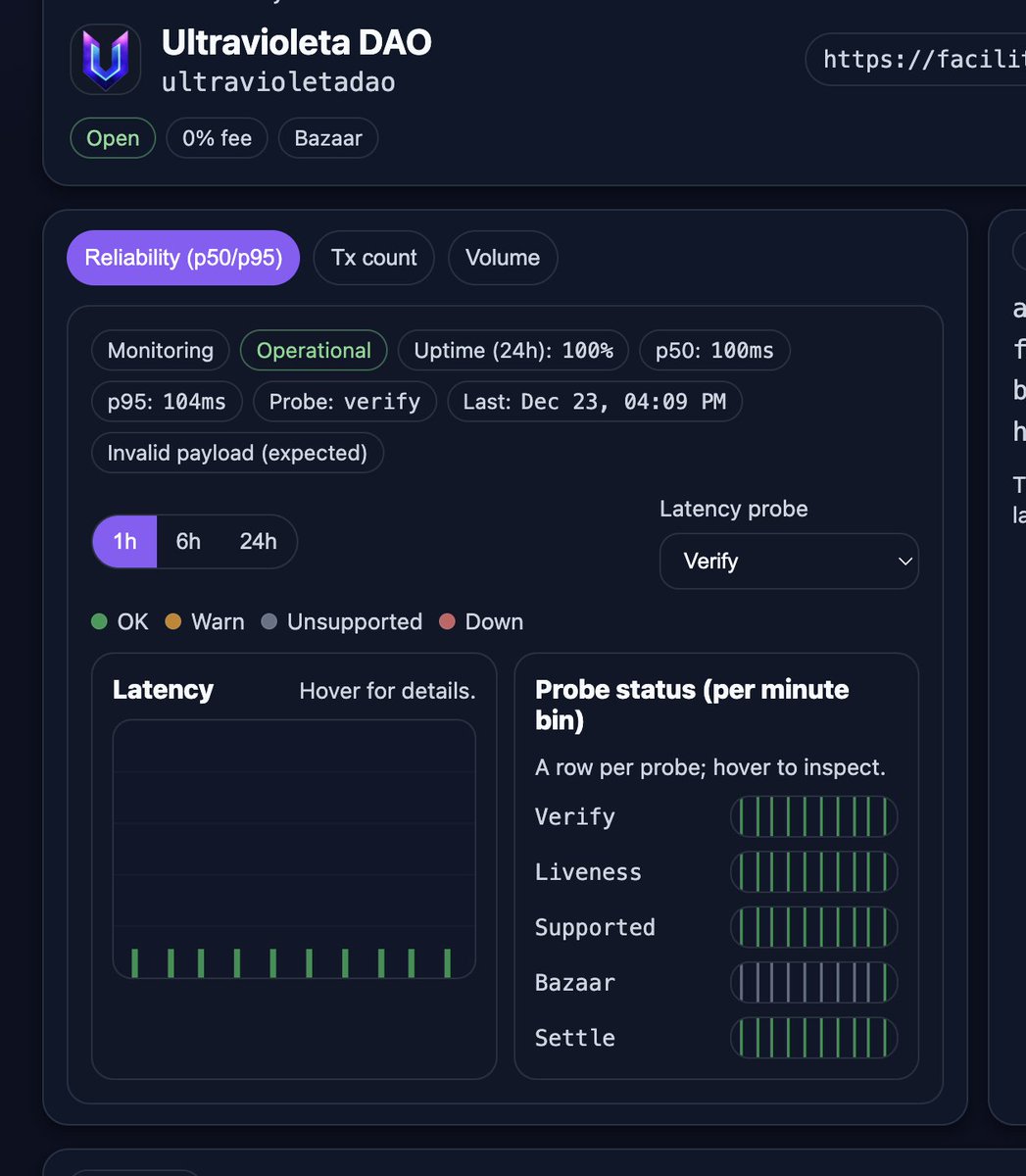The height and width of the screenshot is (1176, 1026).
Task: Click the 0% fee badge
Action: [x=217, y=138]
